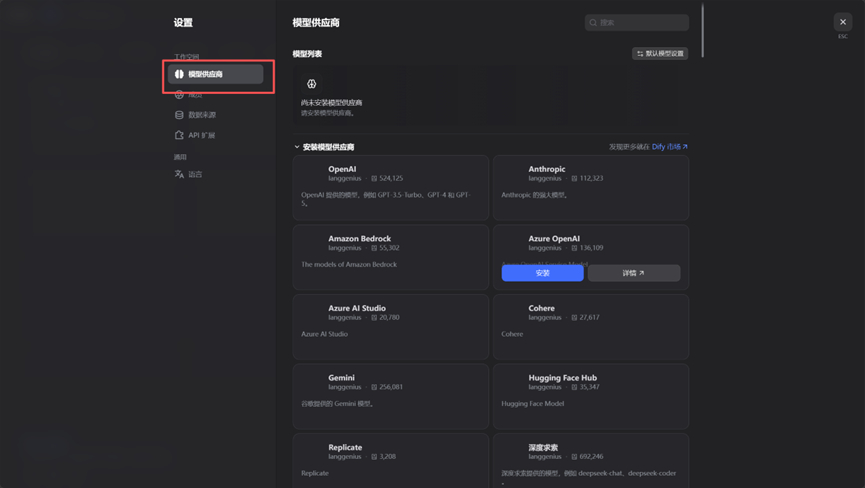Viewport: 865px width, 488px height.
Task: Click the download count 3,208 on Replicate
Action: point(387,456)
